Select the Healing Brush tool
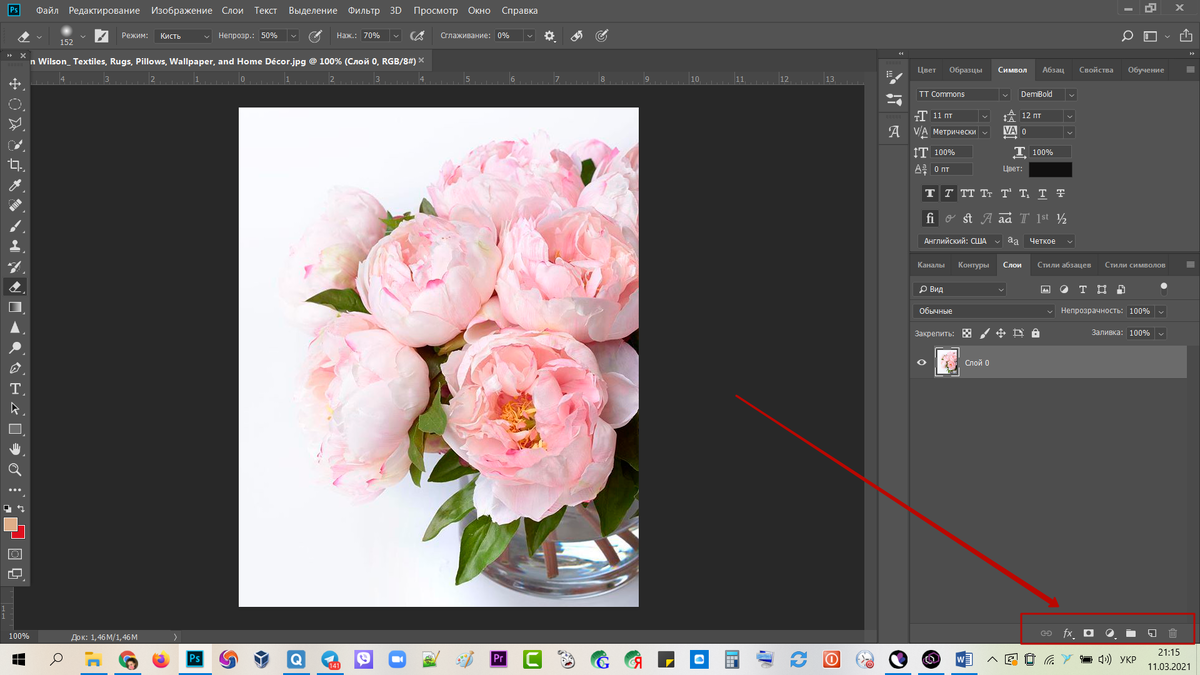This screenshot has width=1200, height=675. pos(15,206)
